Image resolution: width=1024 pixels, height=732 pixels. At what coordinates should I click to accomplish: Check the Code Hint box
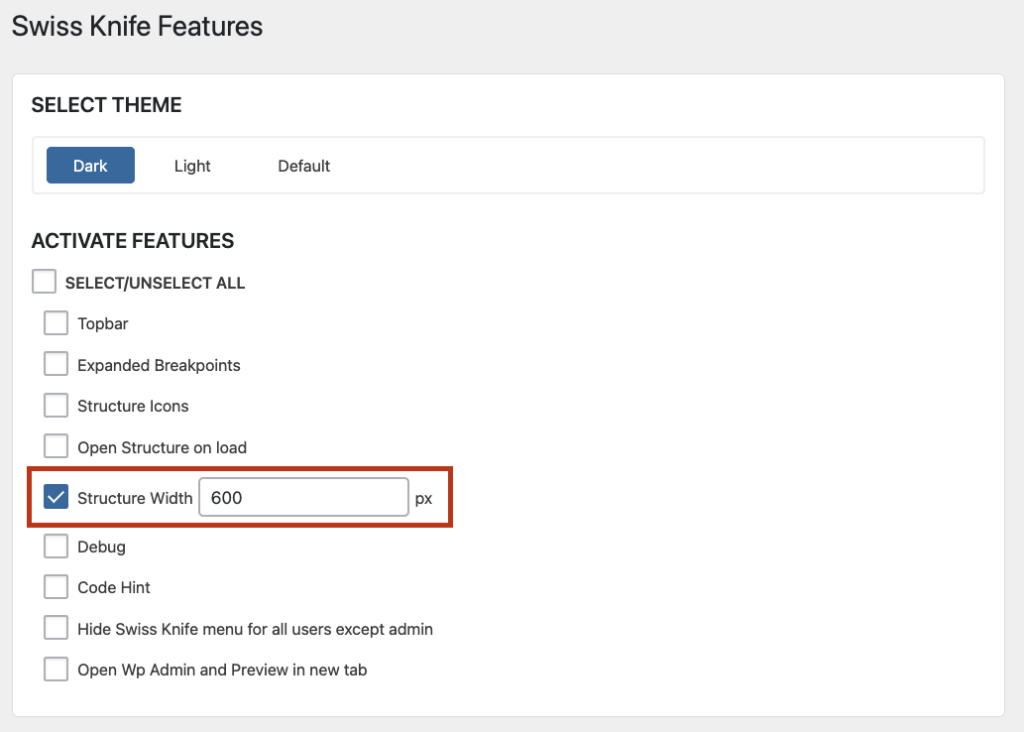coord(56,587)
